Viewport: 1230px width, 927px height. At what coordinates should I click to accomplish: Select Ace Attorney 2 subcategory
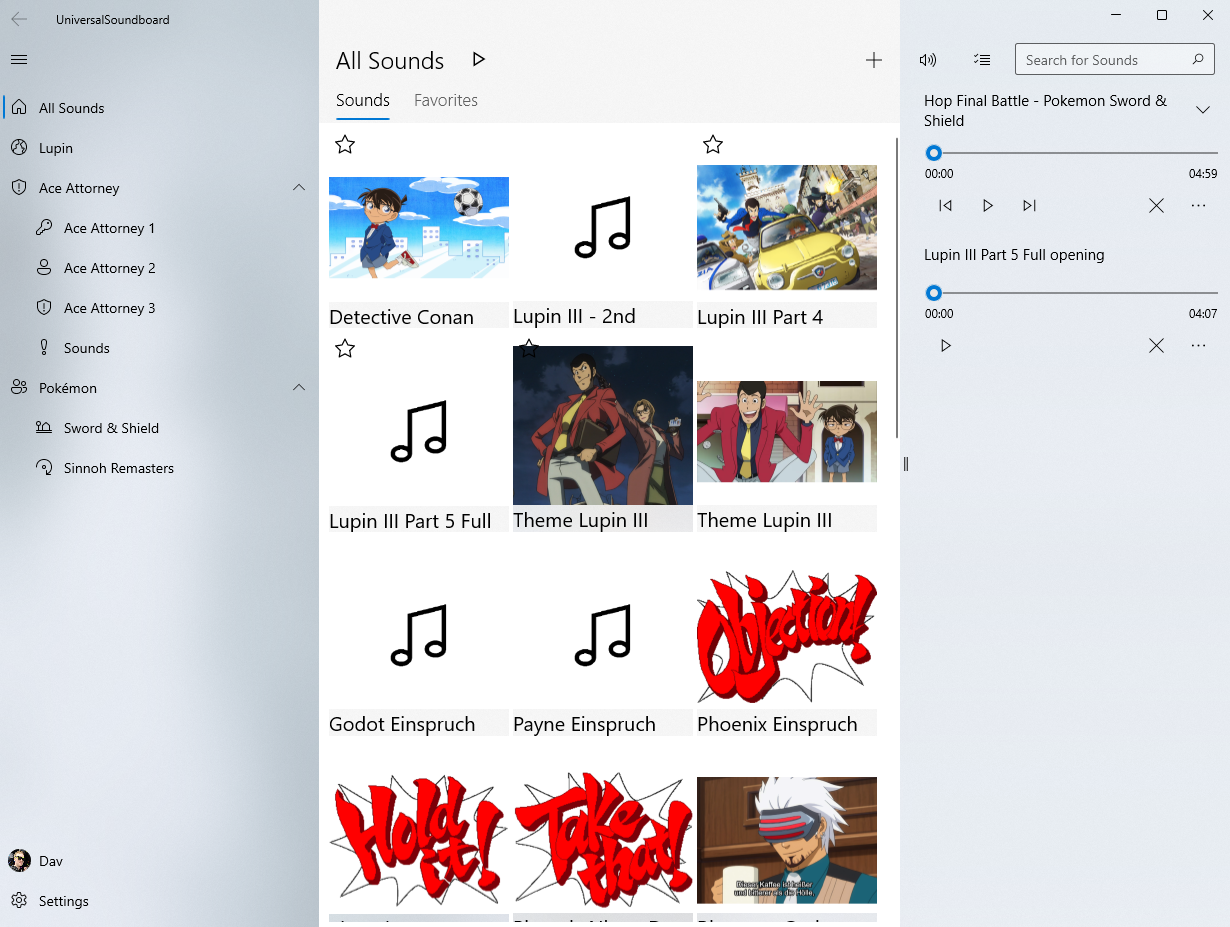coord(160,268)
